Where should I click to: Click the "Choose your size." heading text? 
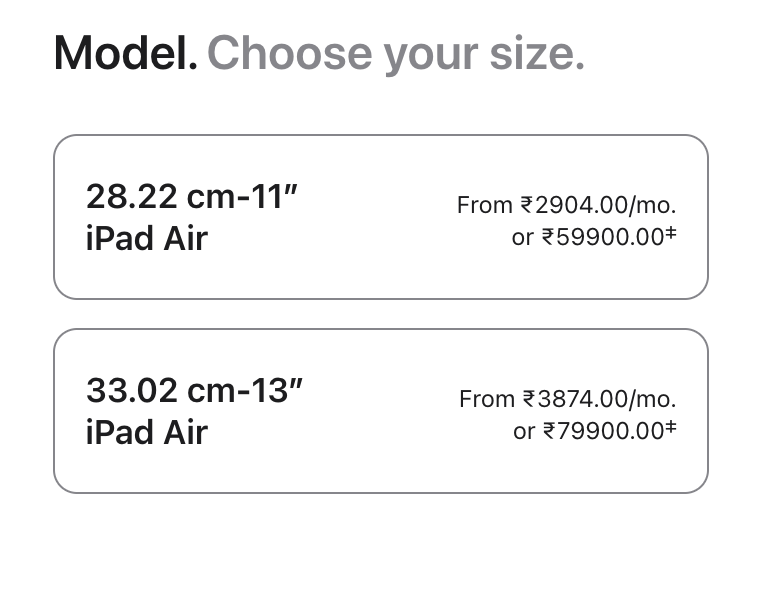395,54
